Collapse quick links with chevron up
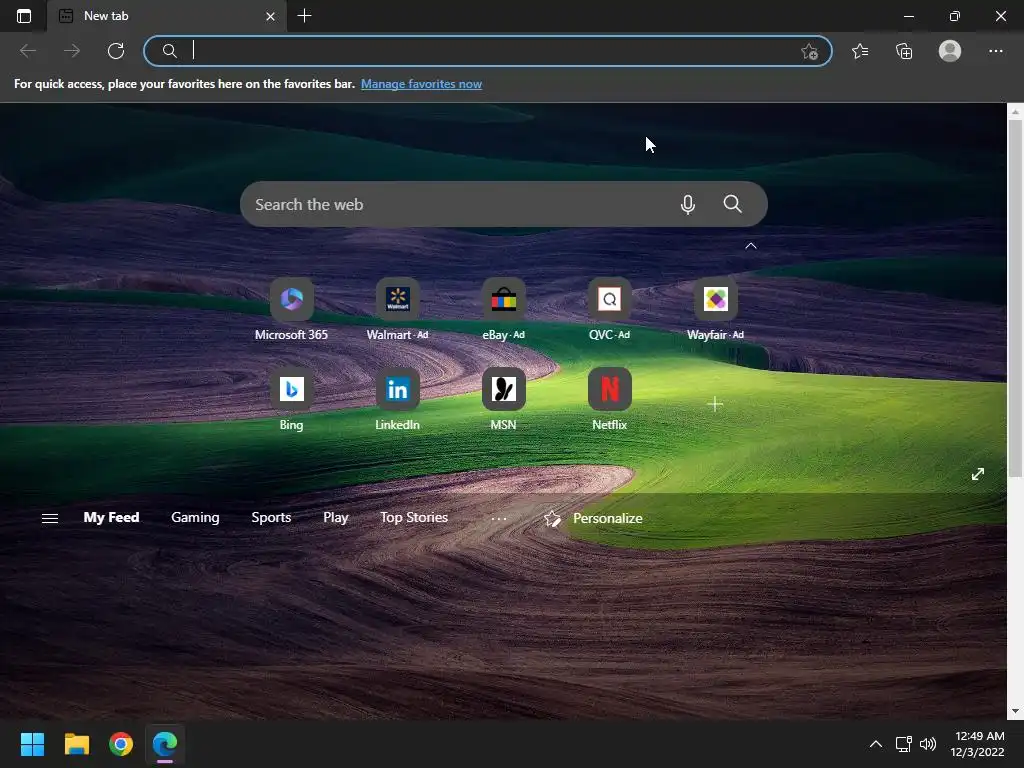 (x=751, y=246)
